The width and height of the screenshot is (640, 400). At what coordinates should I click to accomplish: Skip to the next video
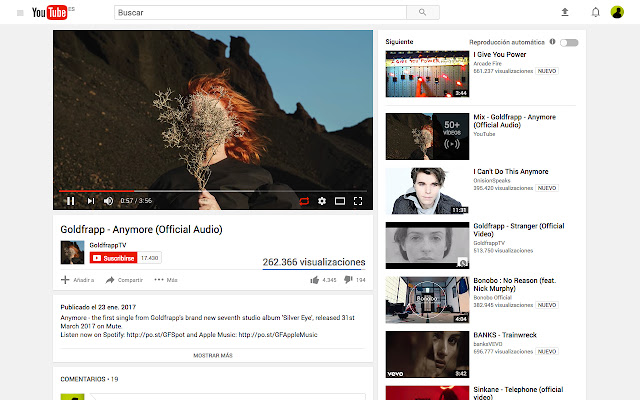point(91,201)
